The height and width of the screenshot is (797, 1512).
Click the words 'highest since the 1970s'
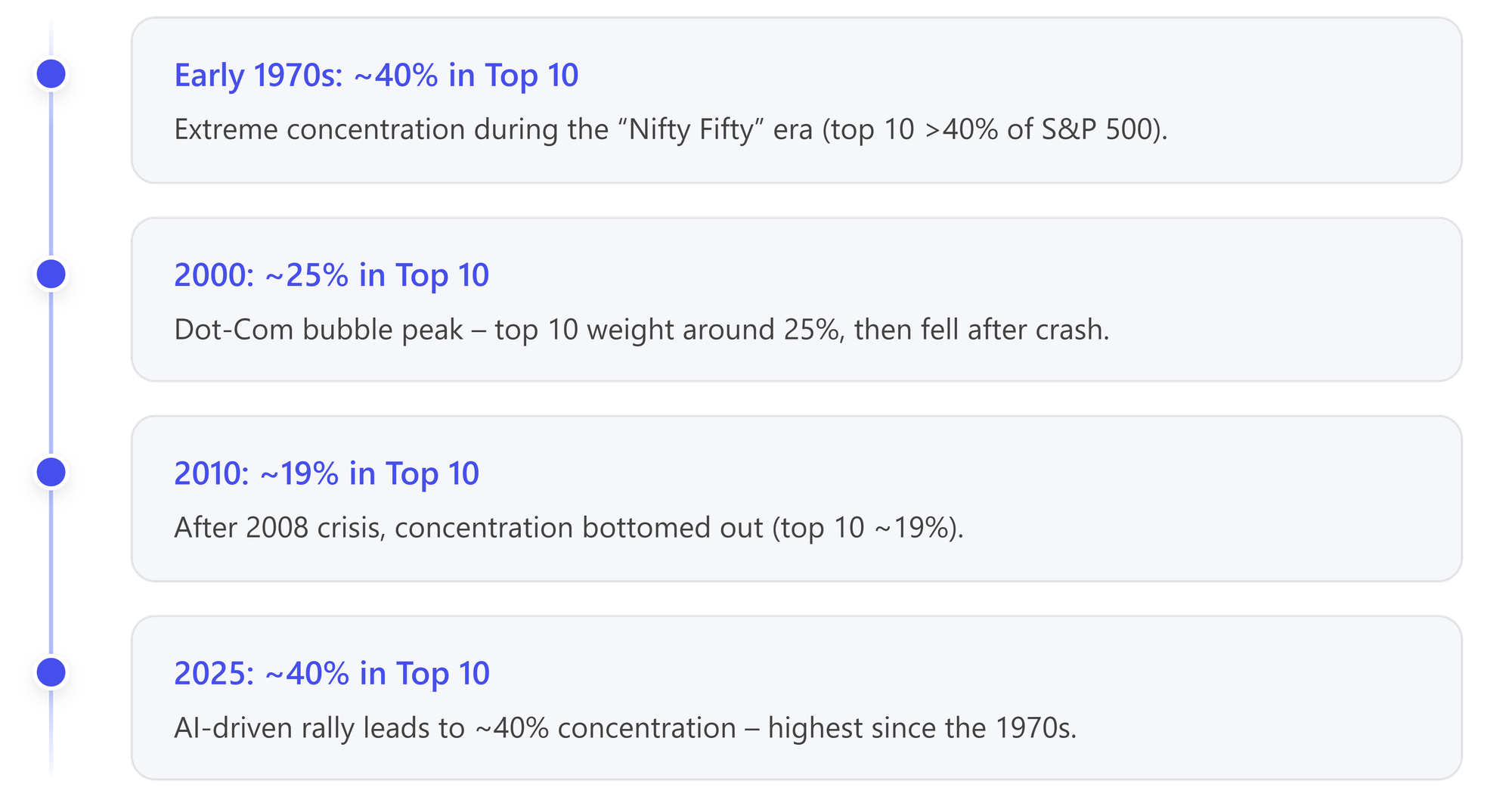(x=922, y=728)
